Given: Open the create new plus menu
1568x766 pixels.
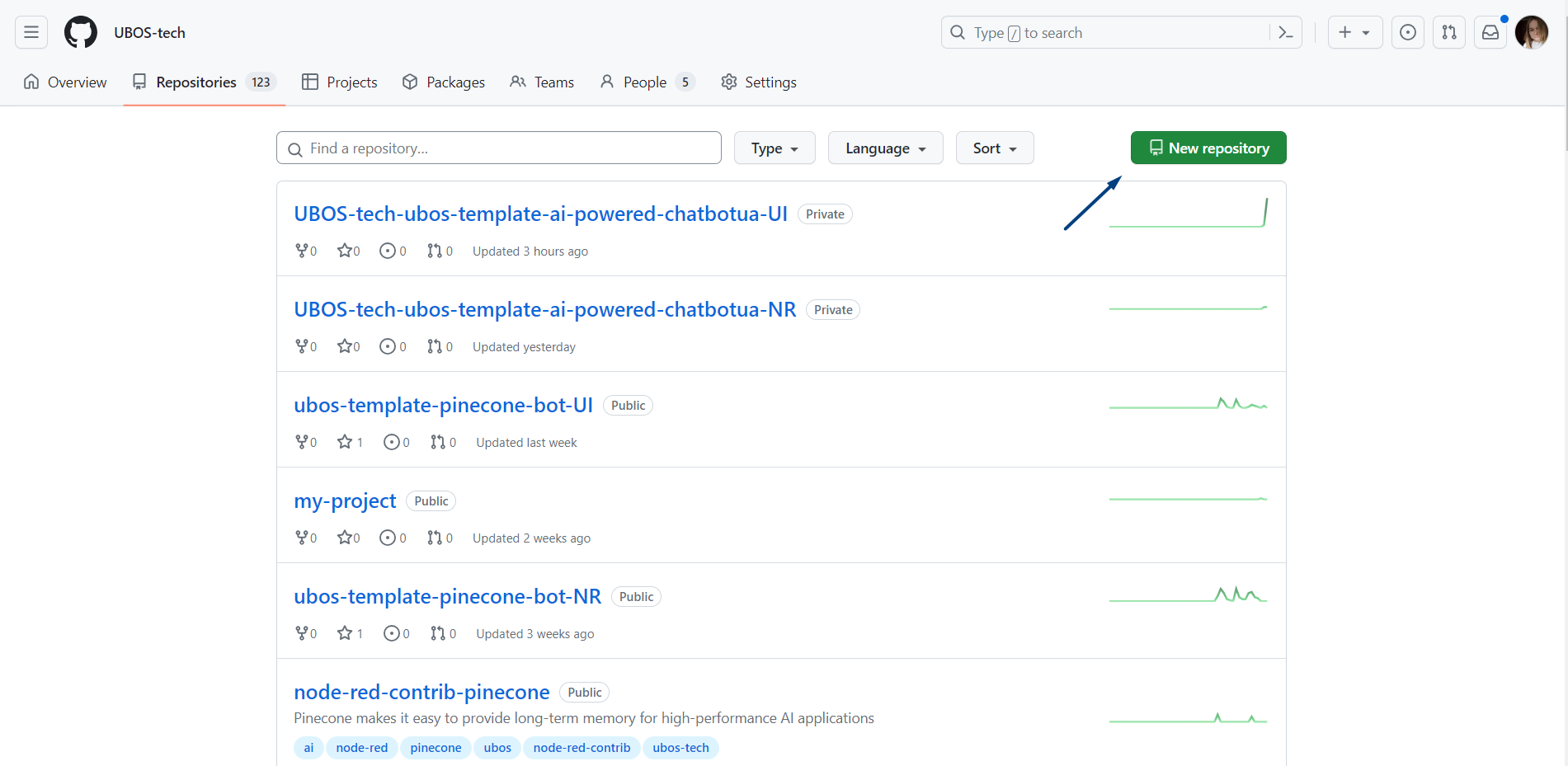Looking at the screenshot, I should click(1354, 32).
